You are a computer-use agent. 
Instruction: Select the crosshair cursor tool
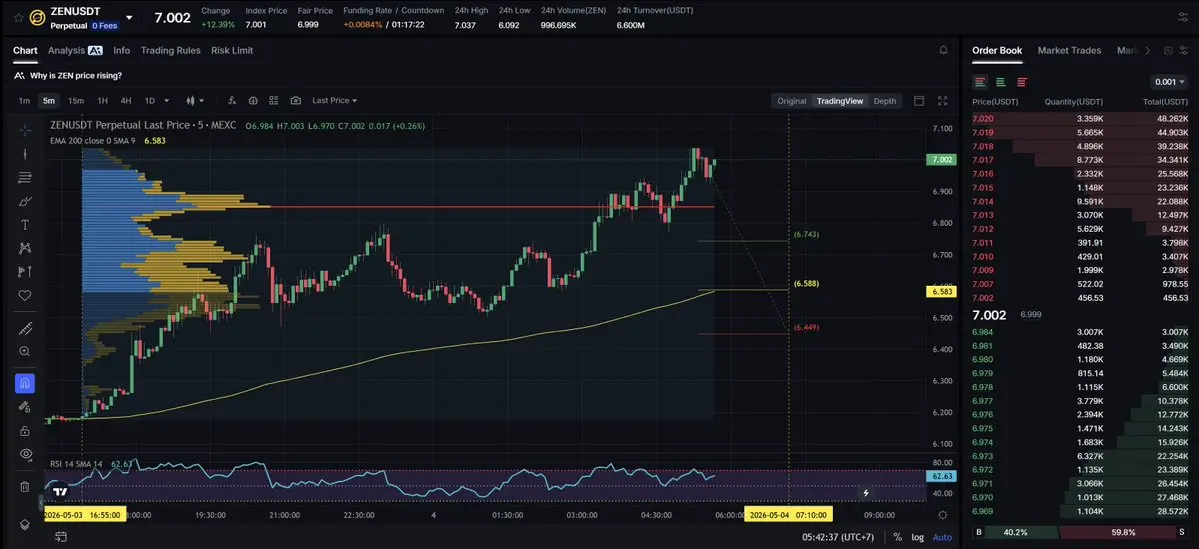[24, 130]
